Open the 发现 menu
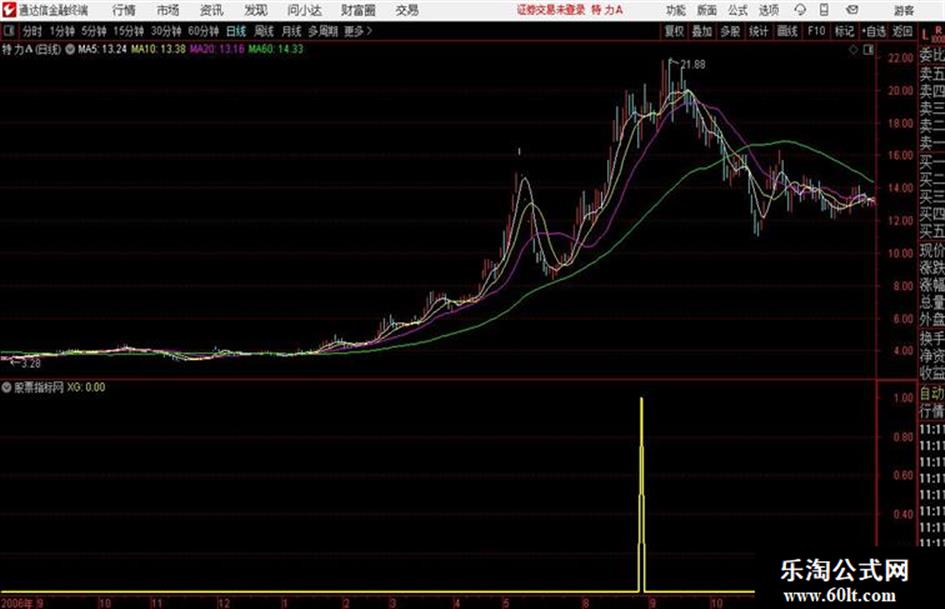945x609 pixels. (256, 10)
